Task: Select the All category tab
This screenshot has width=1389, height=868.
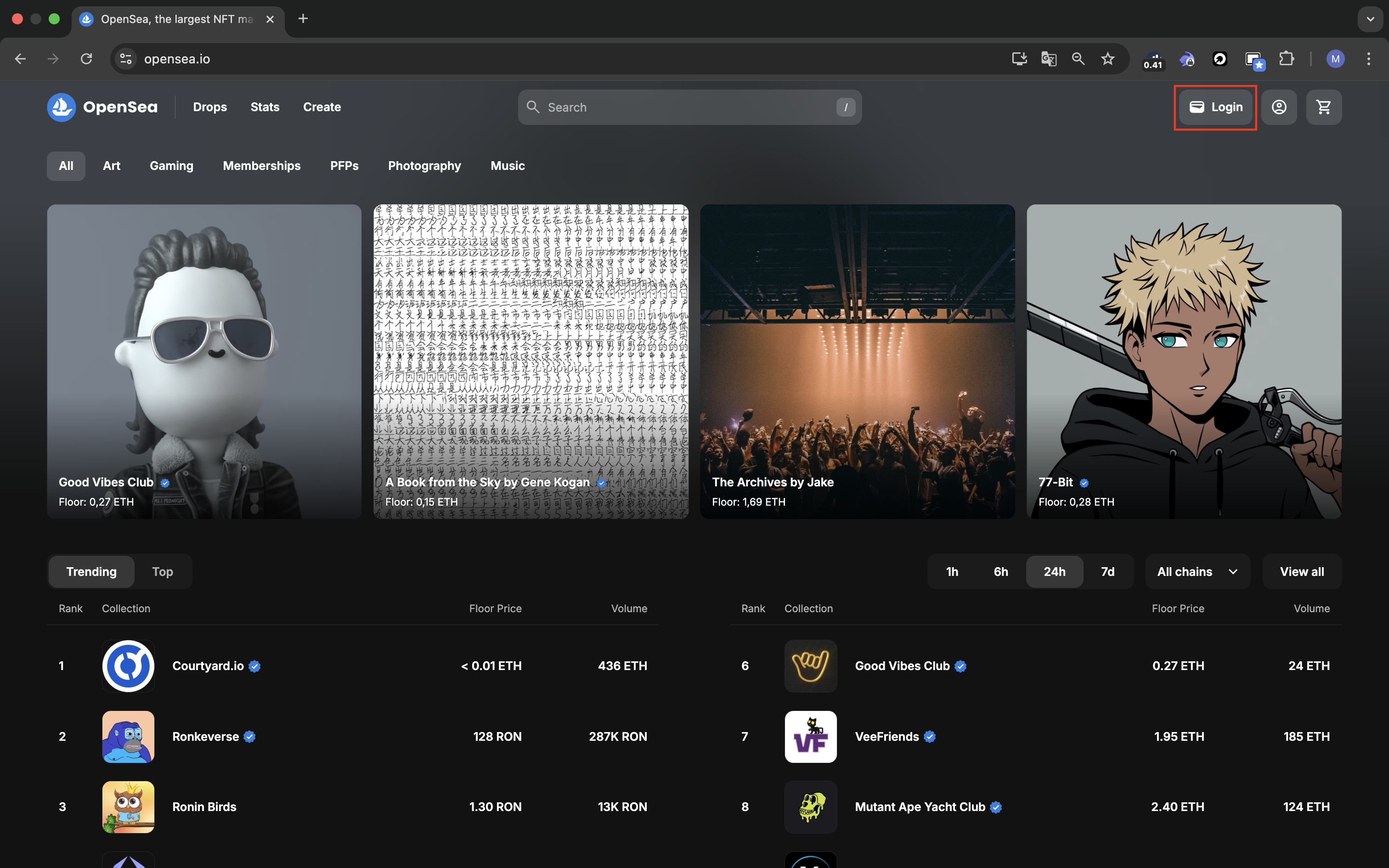Action: (x=66, y=166)
